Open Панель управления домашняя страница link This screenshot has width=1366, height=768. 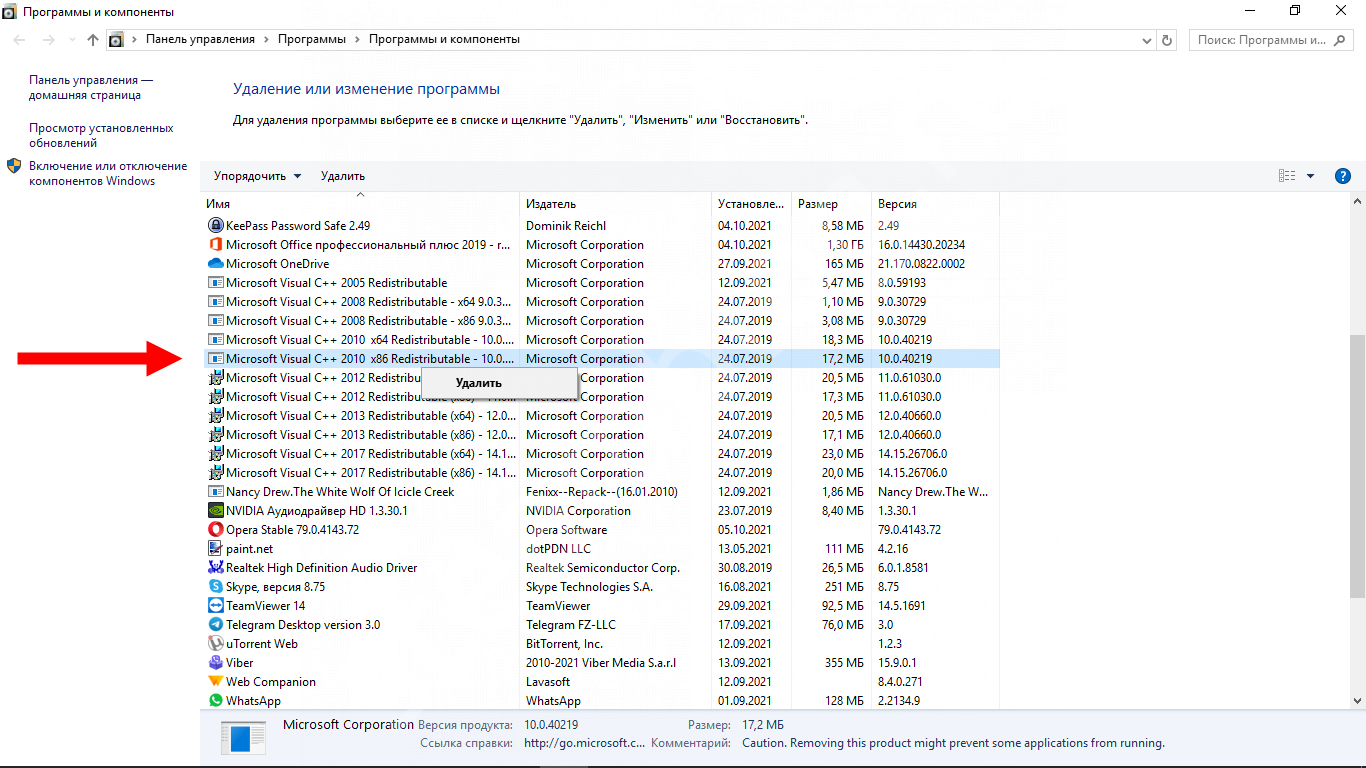tap(91, 88)
